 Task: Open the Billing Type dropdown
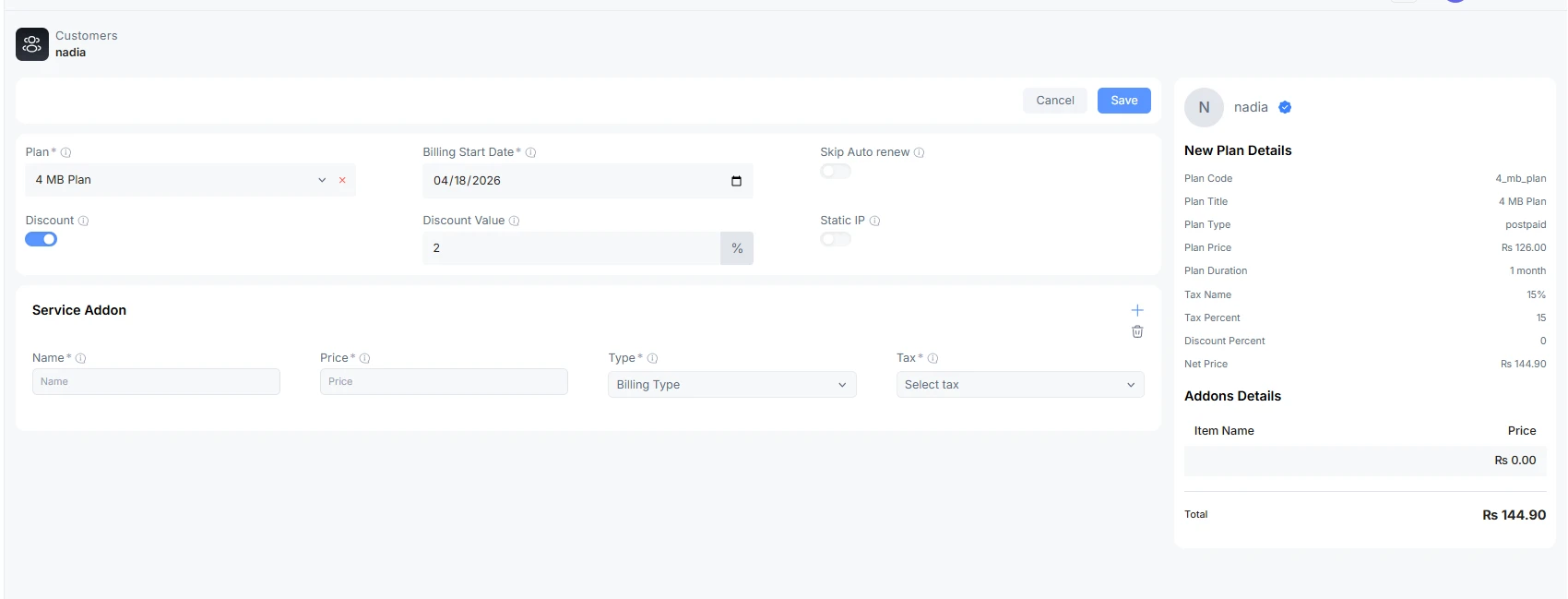click(732, 385)
